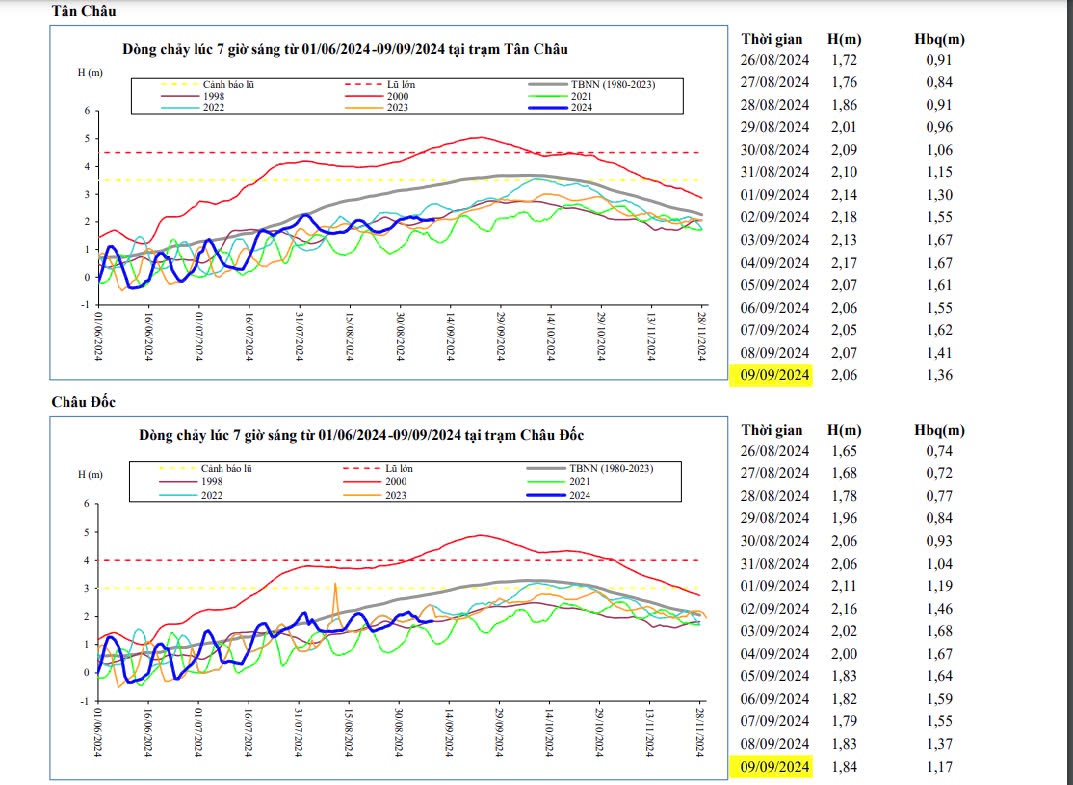Click the Thời gian column header in Châu Đốc table
The height and width of the screenshot is (785, 1073).
pyautogui.click(x=775, y=429)
